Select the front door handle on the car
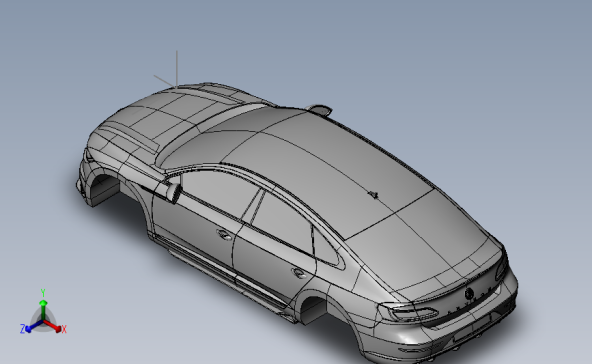The width and height of the screenshot is (592, 364). click(x=224, y=235)
